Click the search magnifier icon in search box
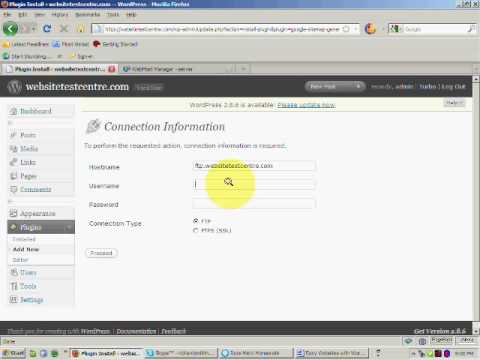The width and height of the screenshot is (480, 360). pyautogui.click(x=471, y=29)
